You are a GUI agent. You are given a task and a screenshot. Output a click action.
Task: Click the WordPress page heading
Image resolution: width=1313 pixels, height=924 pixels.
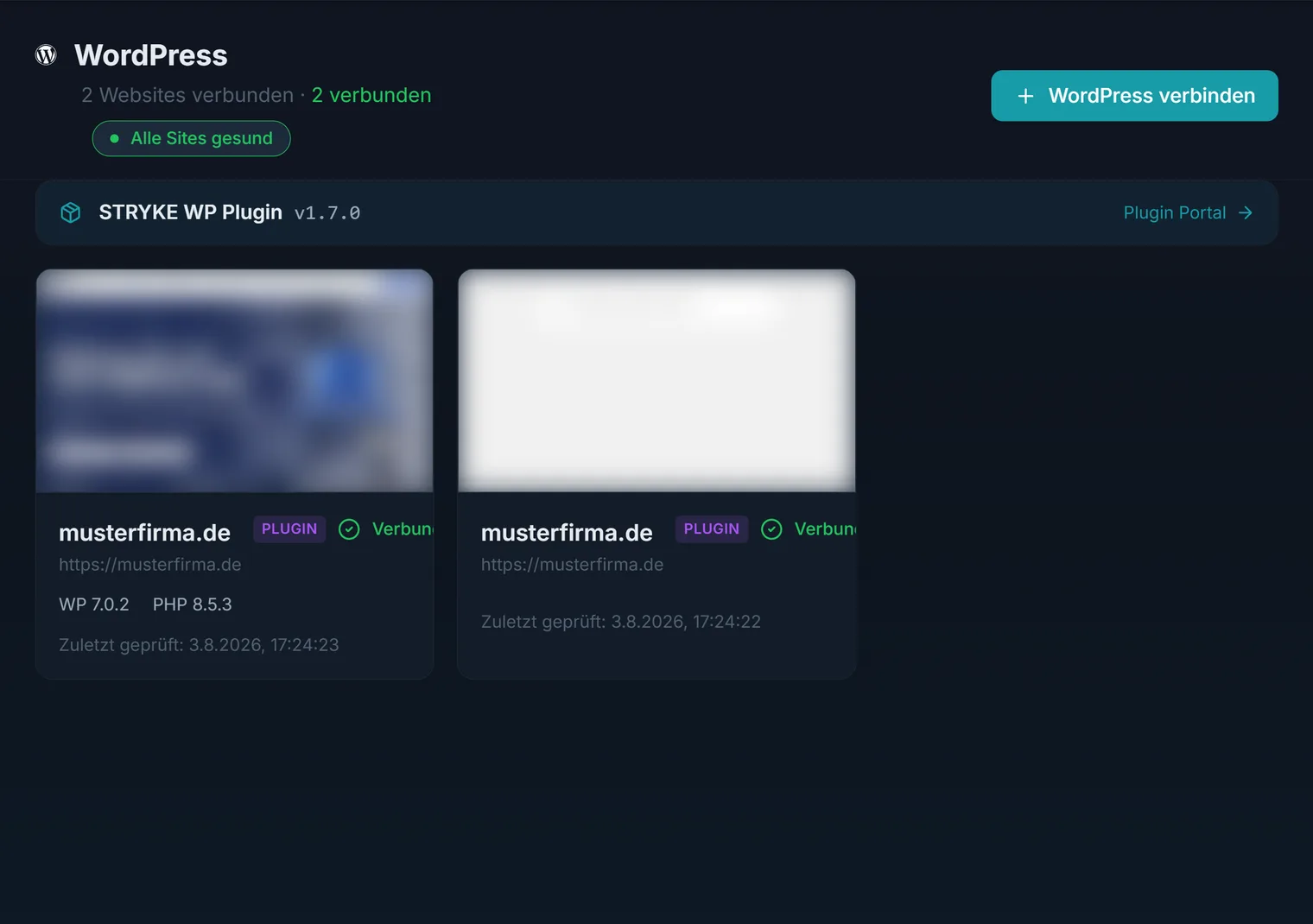(151, 55)
